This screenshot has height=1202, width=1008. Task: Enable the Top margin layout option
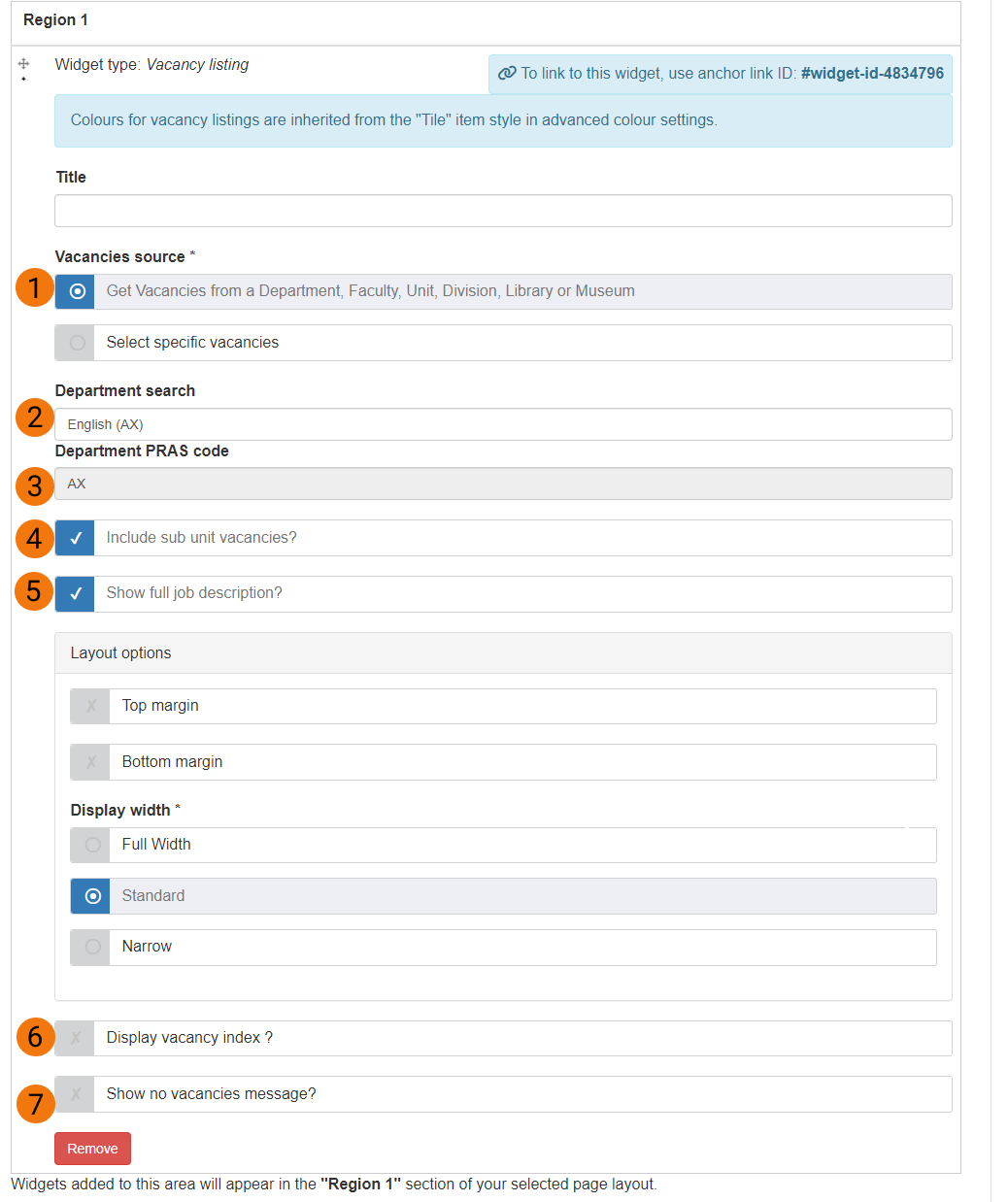90,707
